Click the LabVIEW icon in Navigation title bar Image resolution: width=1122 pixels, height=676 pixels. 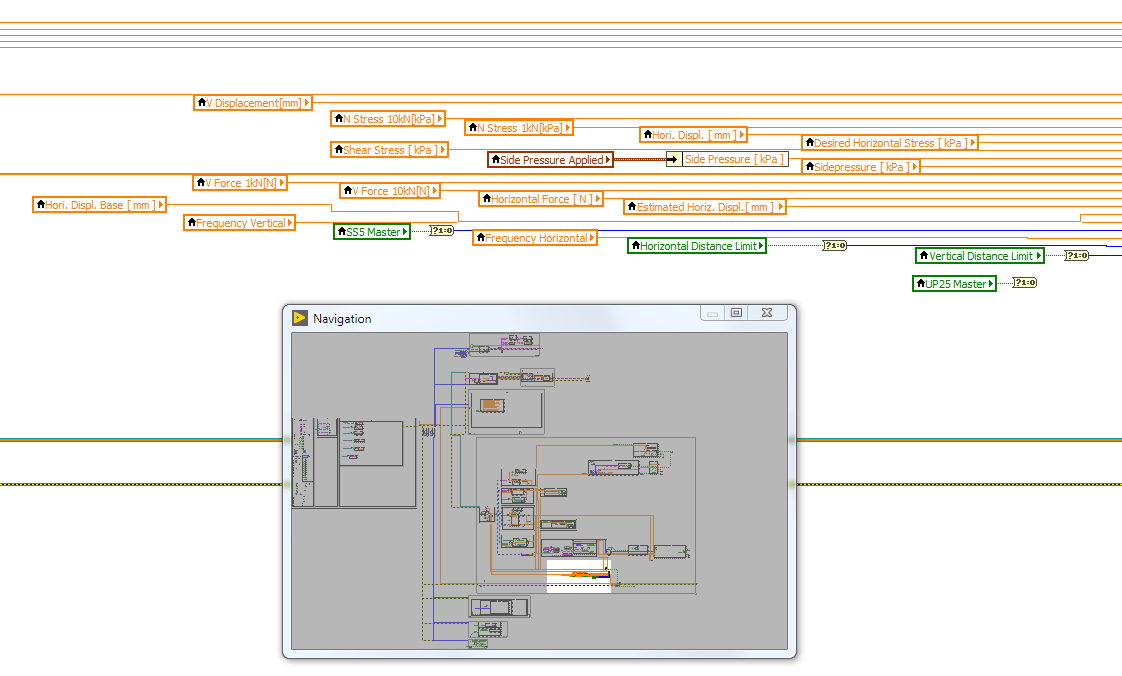click(x=300, y=318)
